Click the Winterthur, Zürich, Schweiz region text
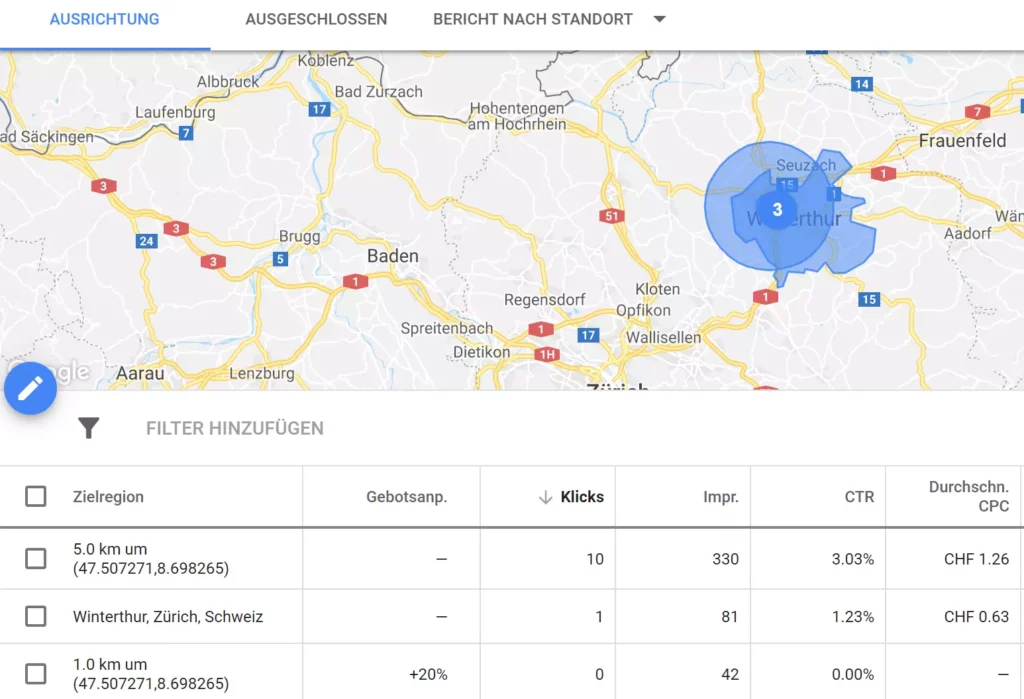 (x=168, y=617)
